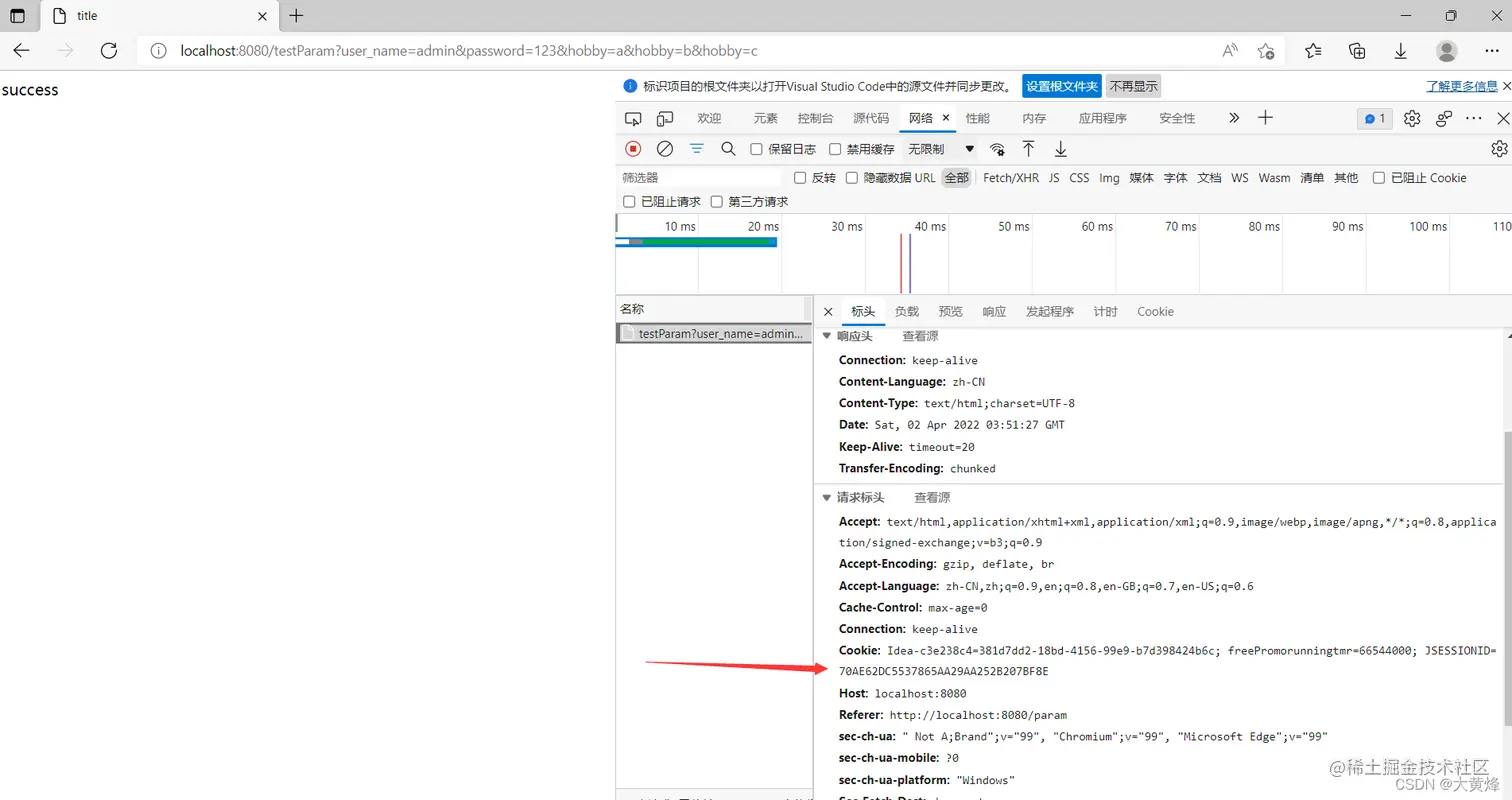
Task: Open the 负载 request tab
Action: (906, 312)
